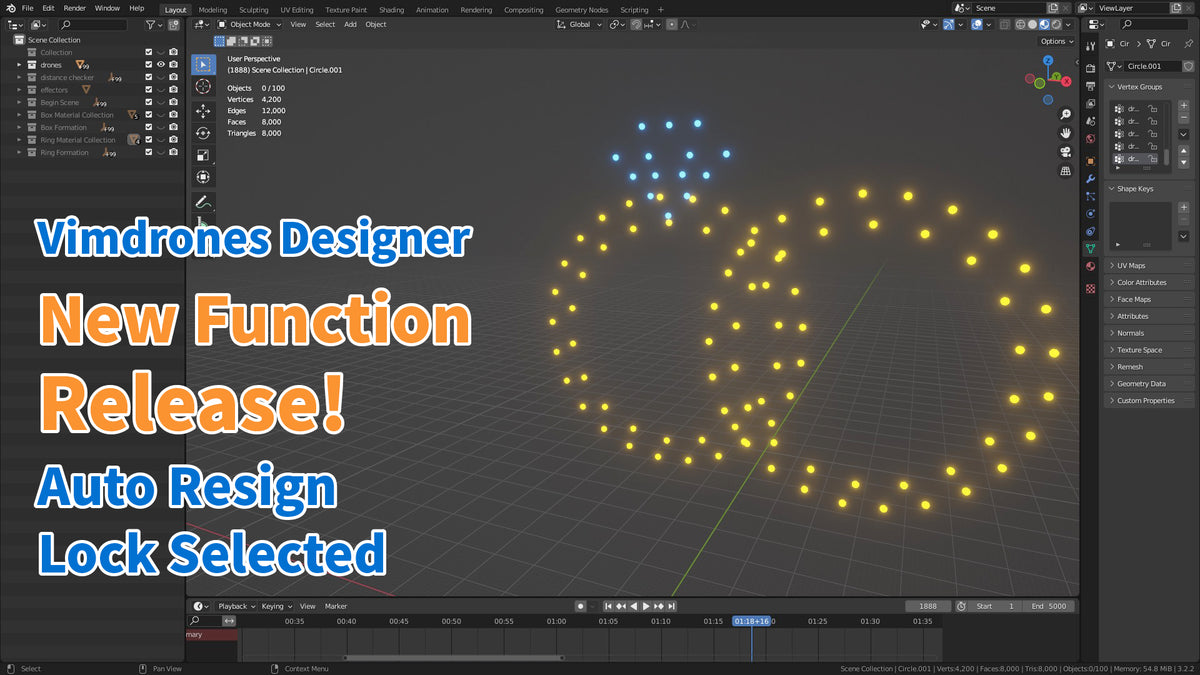This screenshot has height=675, width=1200.
Task: Toggle snapping with the magnet icon
Action: tap(613, 24)
